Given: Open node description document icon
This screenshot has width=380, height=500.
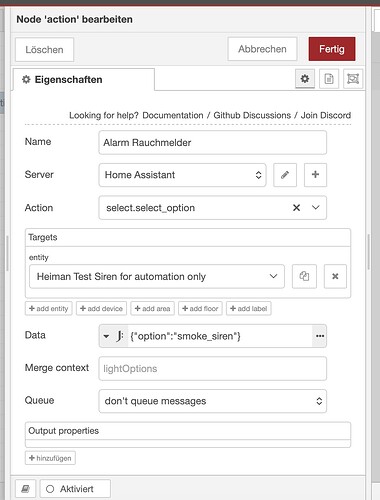Looking at the screenshot, I should (329, 79).
